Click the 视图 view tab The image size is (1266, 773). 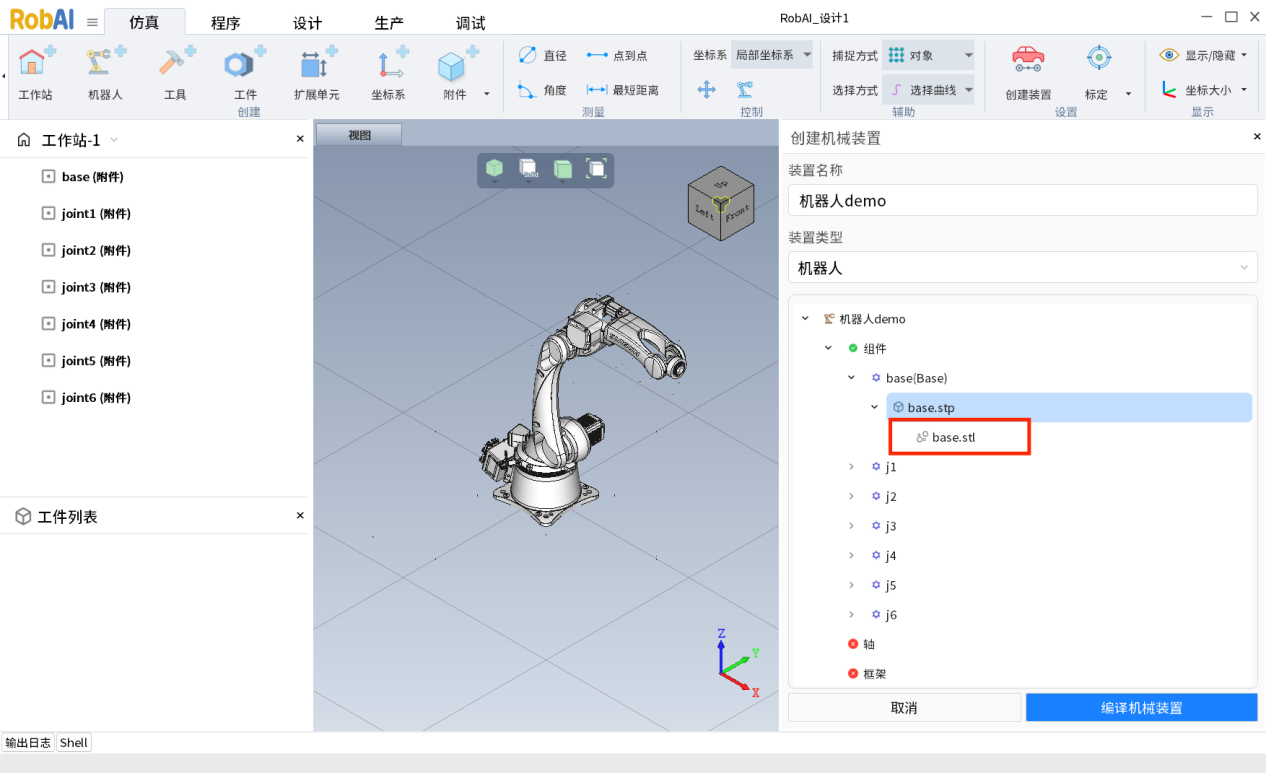click(x=359, y=135)
